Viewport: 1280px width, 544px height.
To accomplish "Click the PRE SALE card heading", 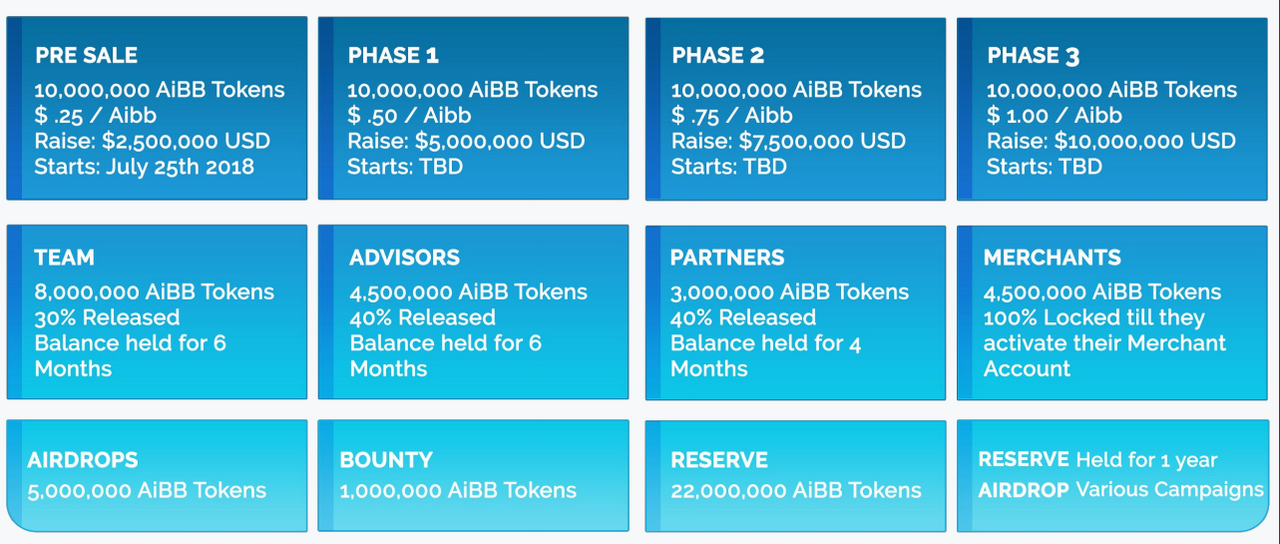I will click(x=86, y=56).
